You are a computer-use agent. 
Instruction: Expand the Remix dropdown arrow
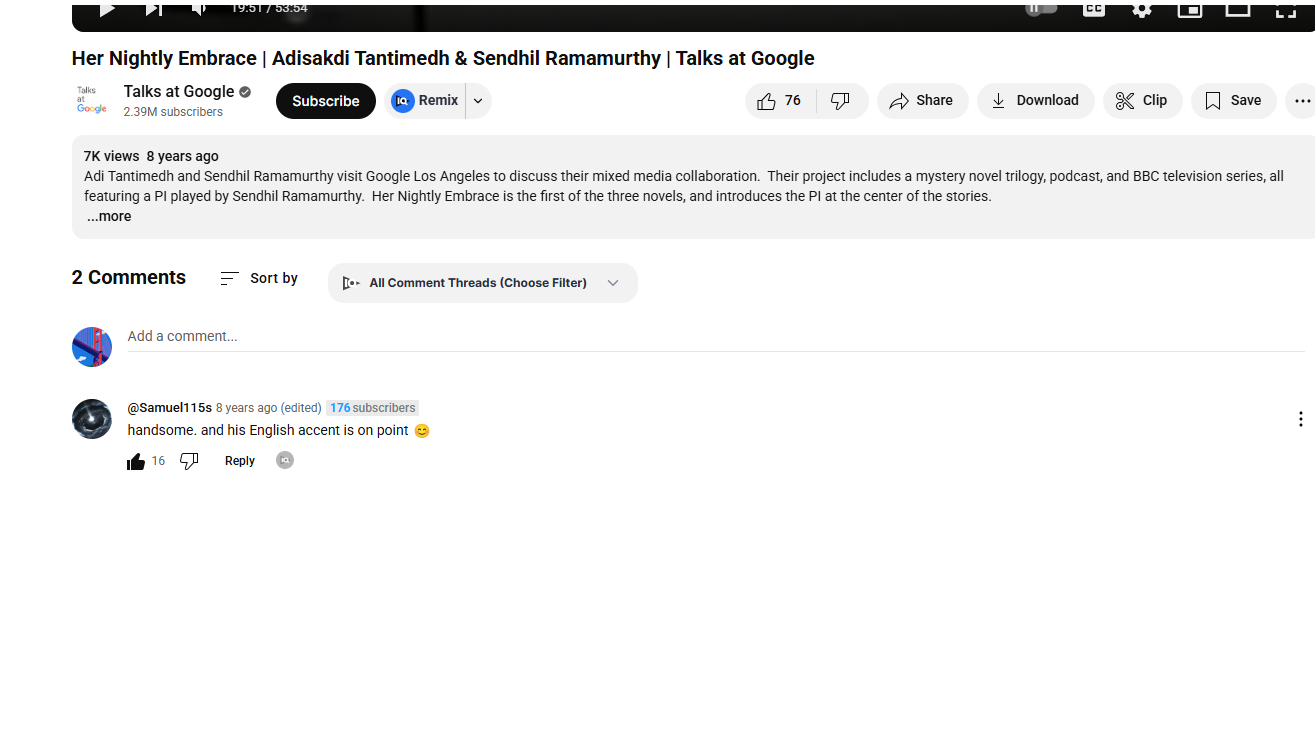(x=478, y=101)
